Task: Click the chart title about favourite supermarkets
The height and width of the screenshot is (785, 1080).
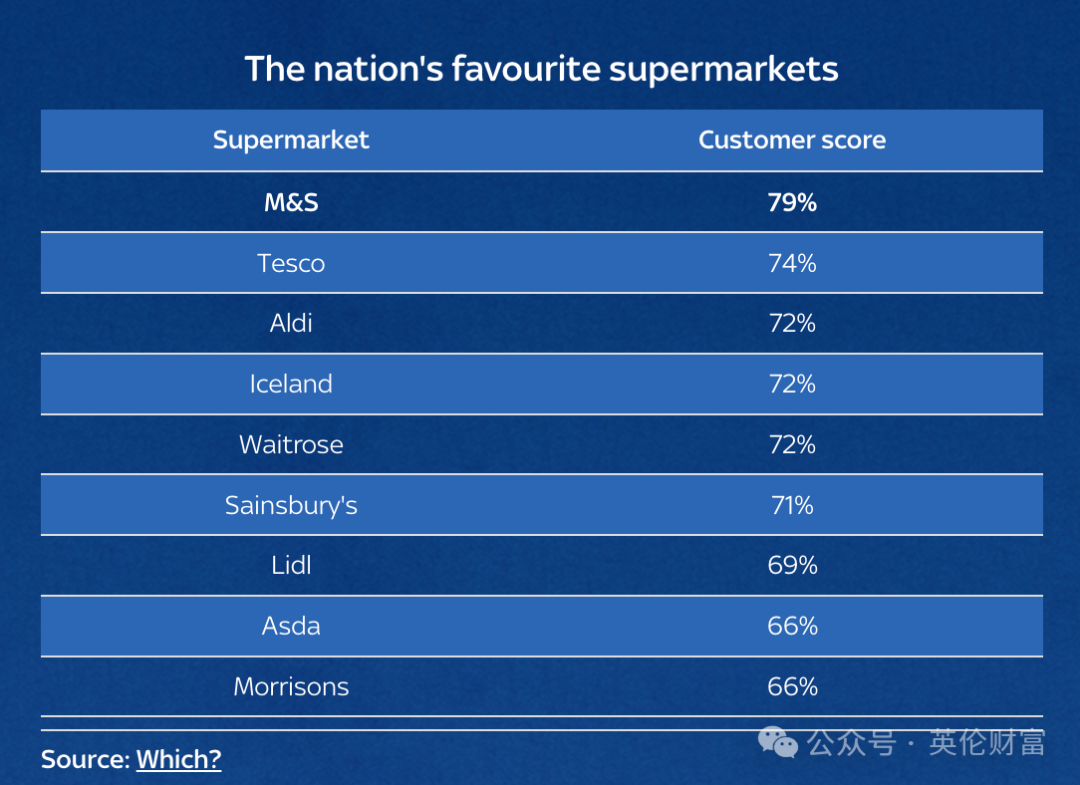Action: click(x=541, y=69)
